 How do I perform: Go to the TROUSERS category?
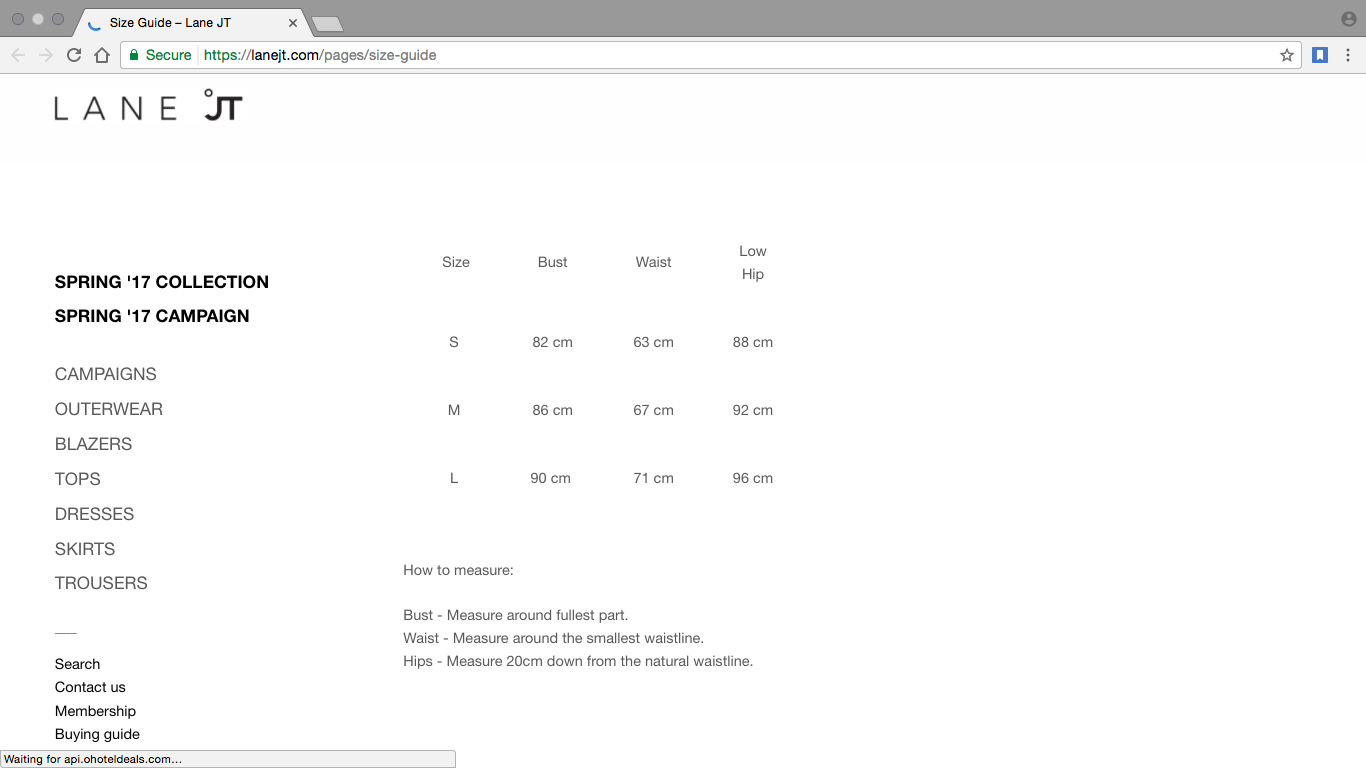[101, 583]
